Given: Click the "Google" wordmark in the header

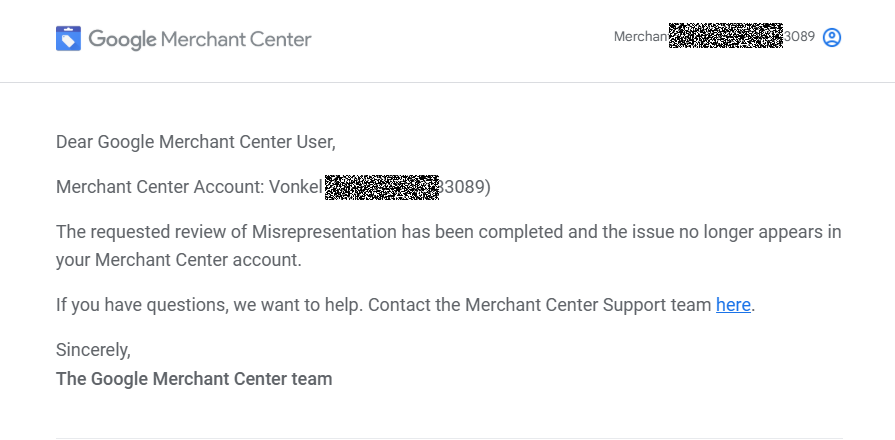Looking at the screenshot, I should click(122, 39).
